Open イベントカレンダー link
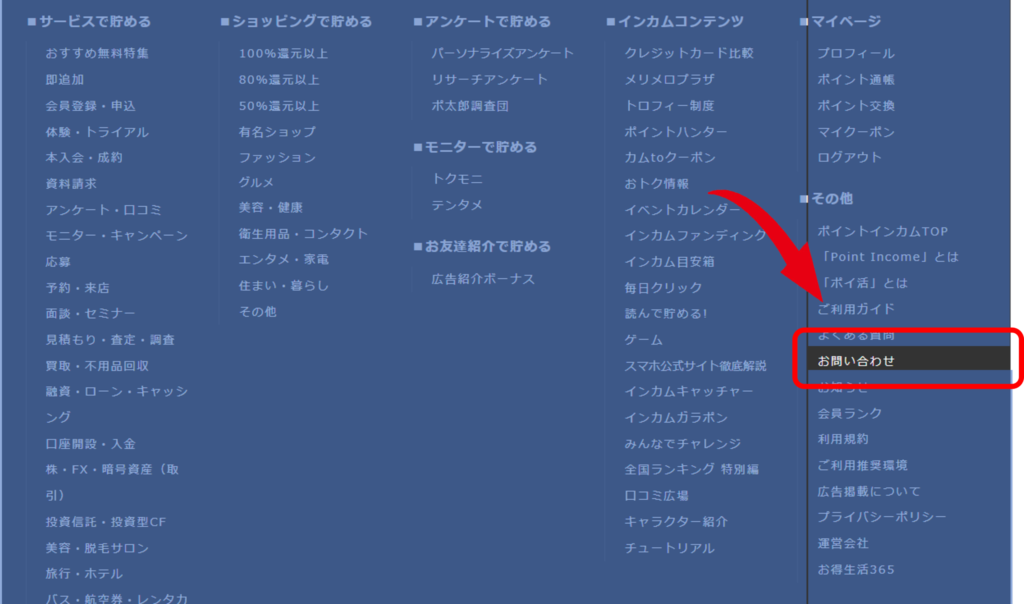This screenshot has width=1024, height=604. (x=682, y=209)
